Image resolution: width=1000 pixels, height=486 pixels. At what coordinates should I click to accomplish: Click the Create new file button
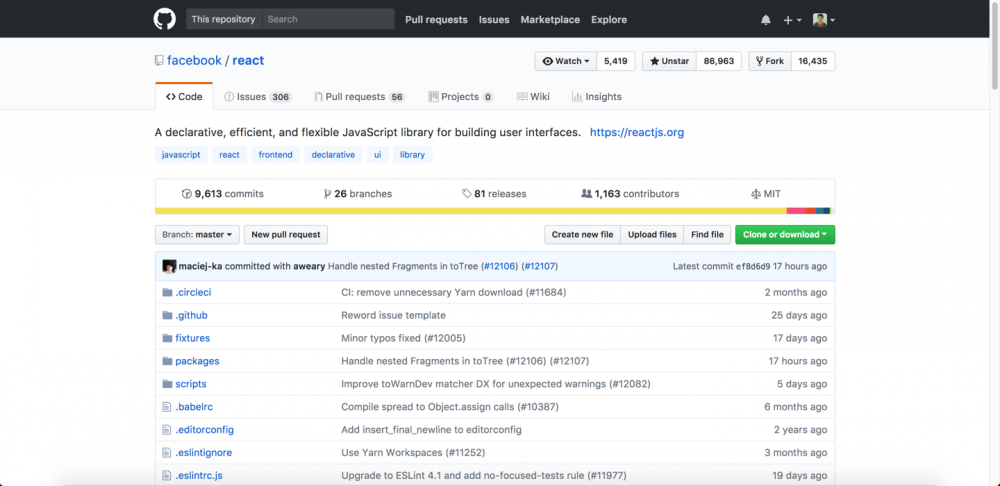coord(582,235)
